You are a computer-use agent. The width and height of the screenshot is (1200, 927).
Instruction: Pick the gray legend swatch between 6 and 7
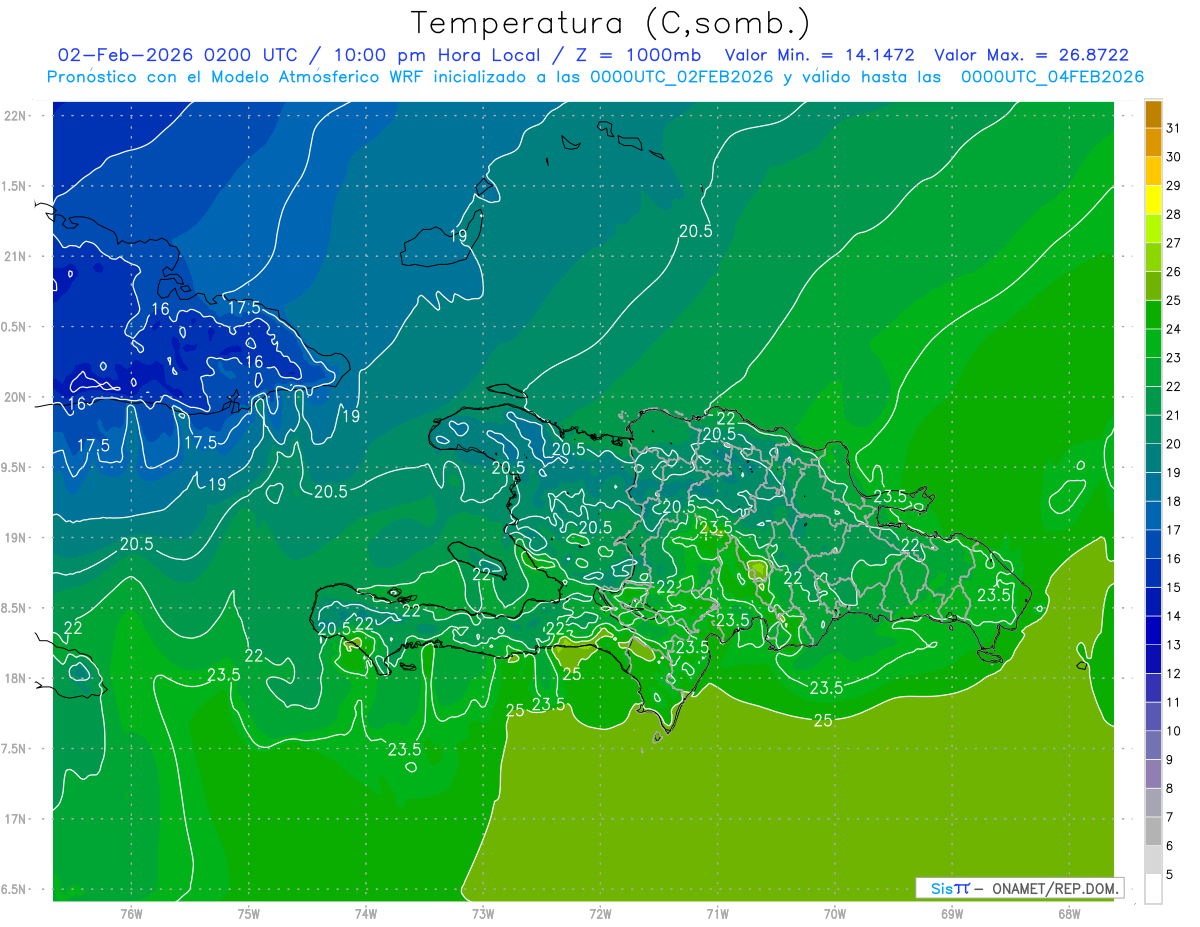[x=1153, y=831]
